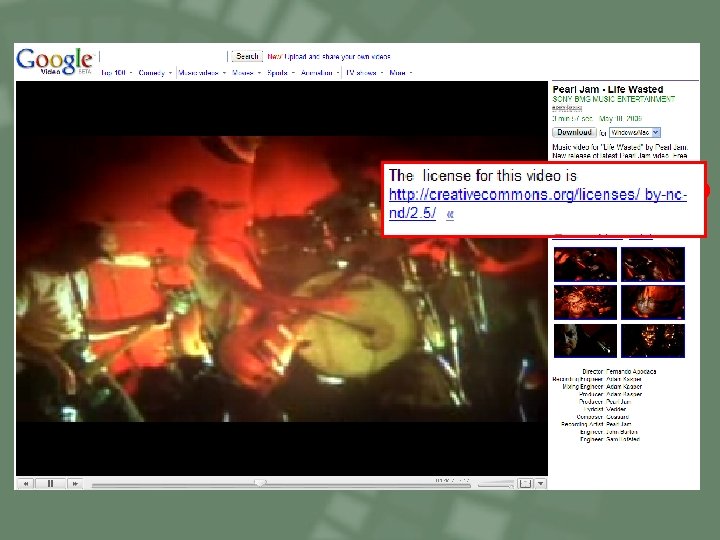Click the playing video frame
This screenshot has height=540, width=720.
[x=282, y=278]
